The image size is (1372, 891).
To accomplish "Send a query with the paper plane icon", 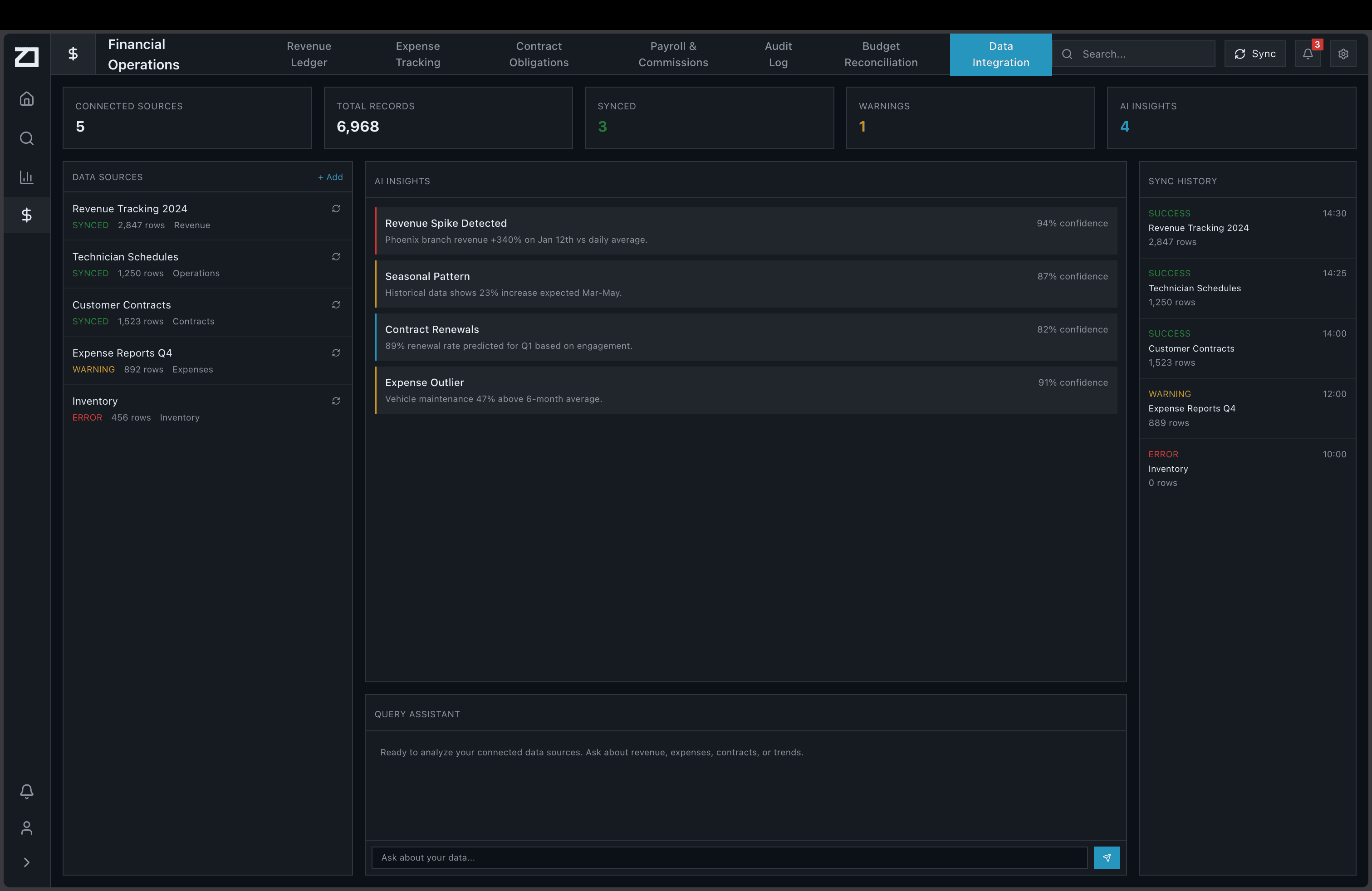I will [x=1106, y=857].
